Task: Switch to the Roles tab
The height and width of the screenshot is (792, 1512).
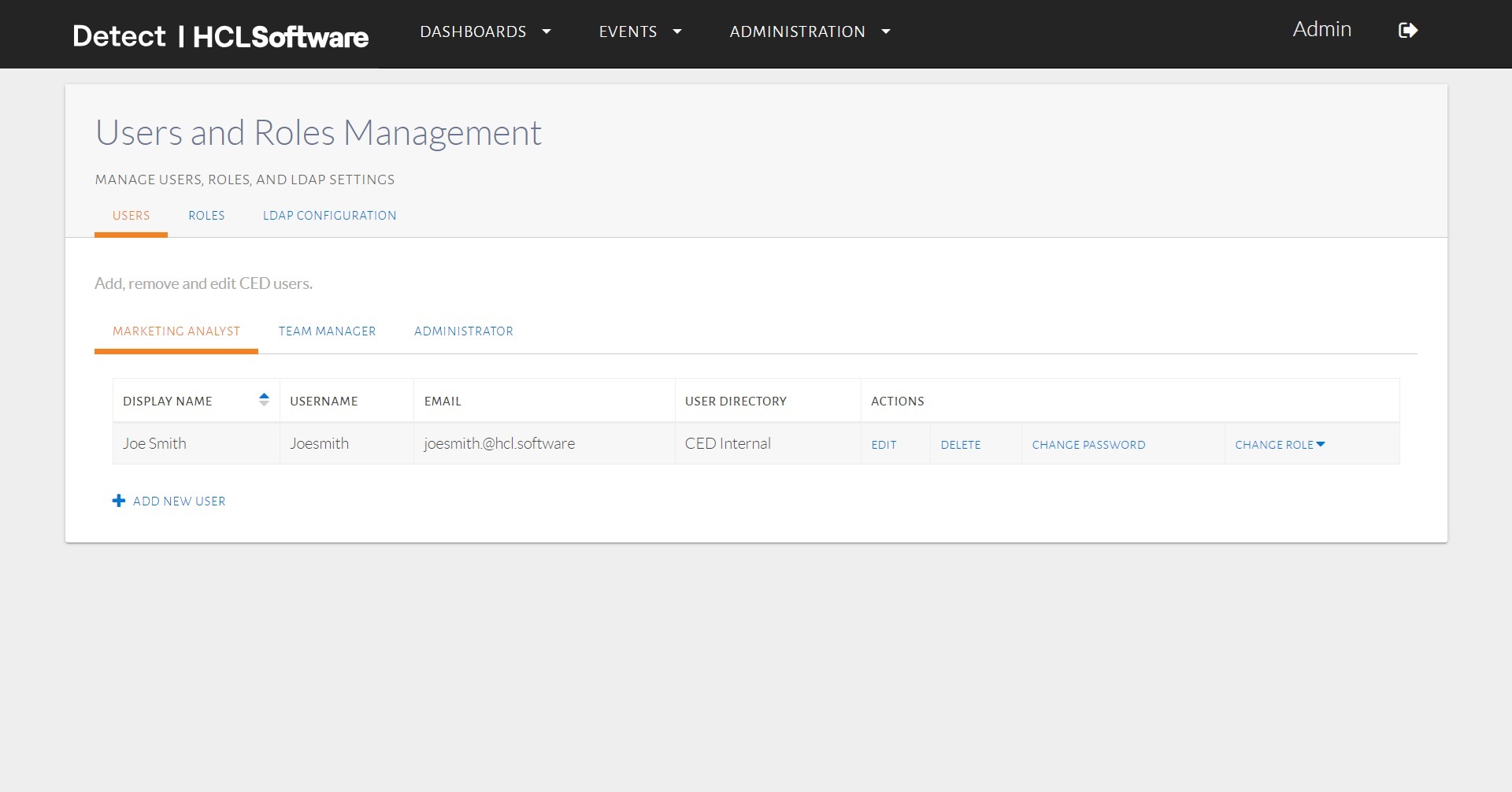Action: (x=206, y=216)
